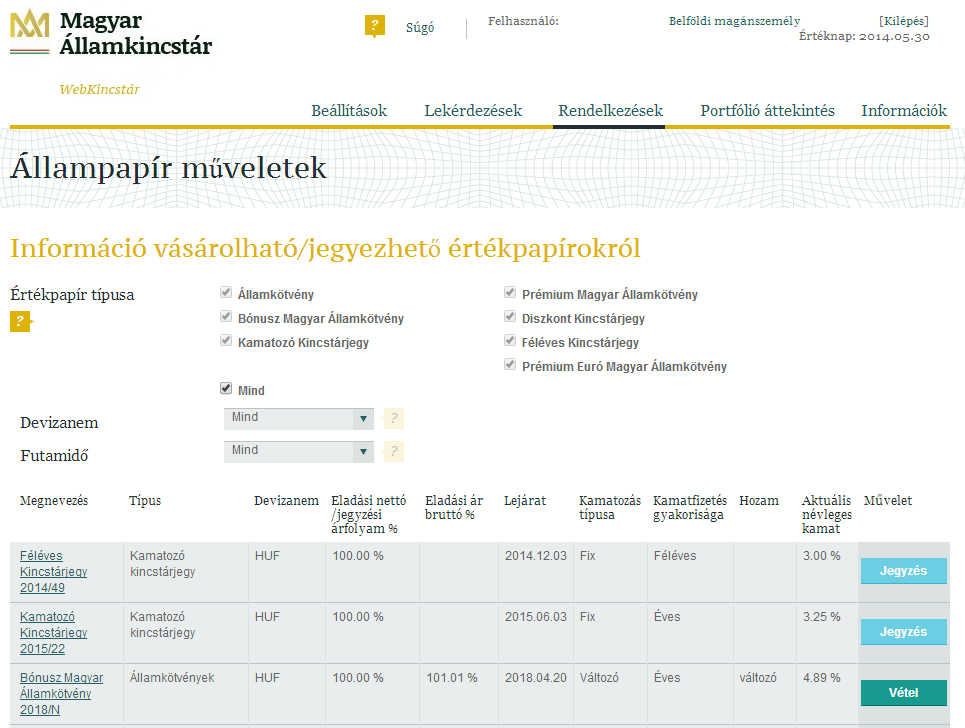
Task: Click the Súgó help link
Action: point(420,28)
